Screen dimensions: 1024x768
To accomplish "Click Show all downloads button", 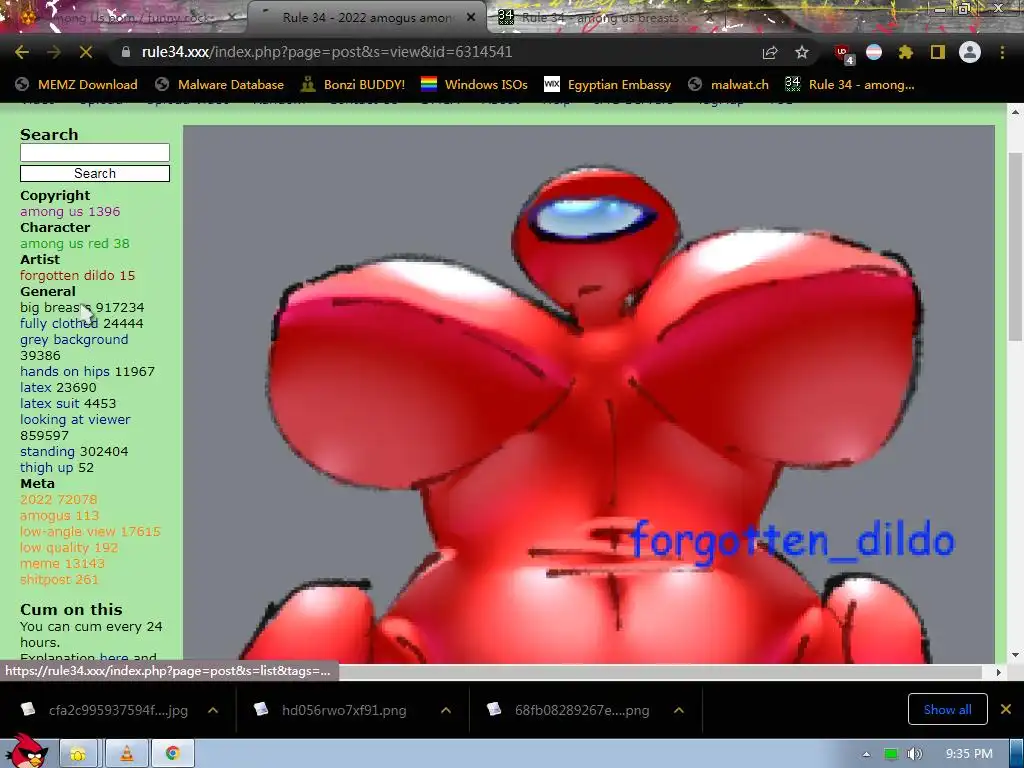I will point(948,709).
